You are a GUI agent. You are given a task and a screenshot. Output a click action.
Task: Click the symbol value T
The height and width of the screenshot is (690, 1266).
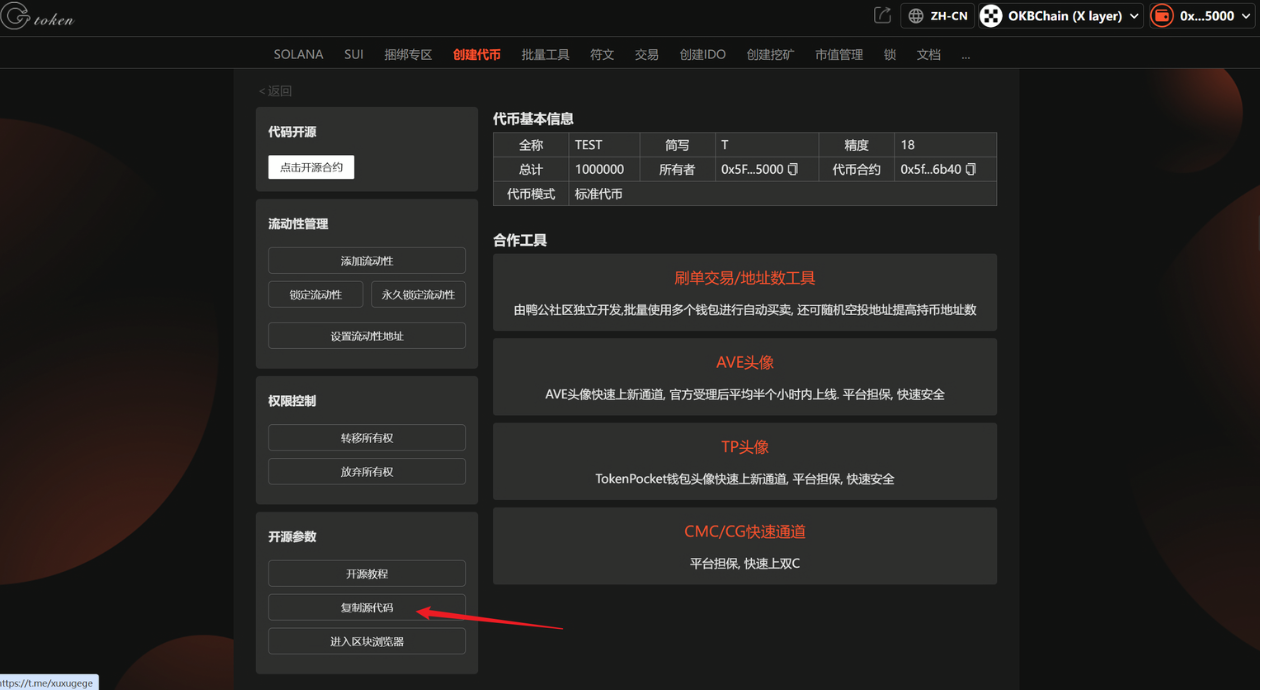[725, 145]
